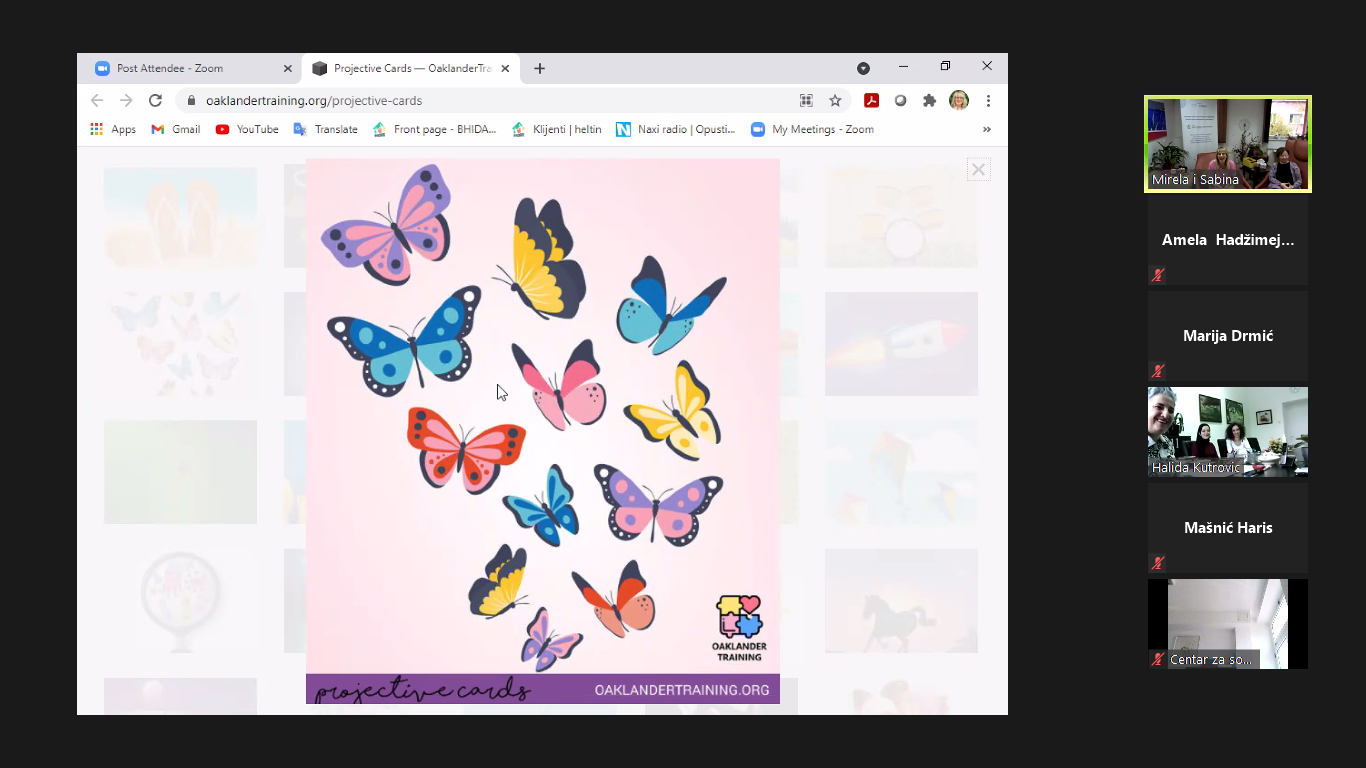Open a new browser tab
The width and height of the screenshot is (1366, 768).
pos(540,68)
